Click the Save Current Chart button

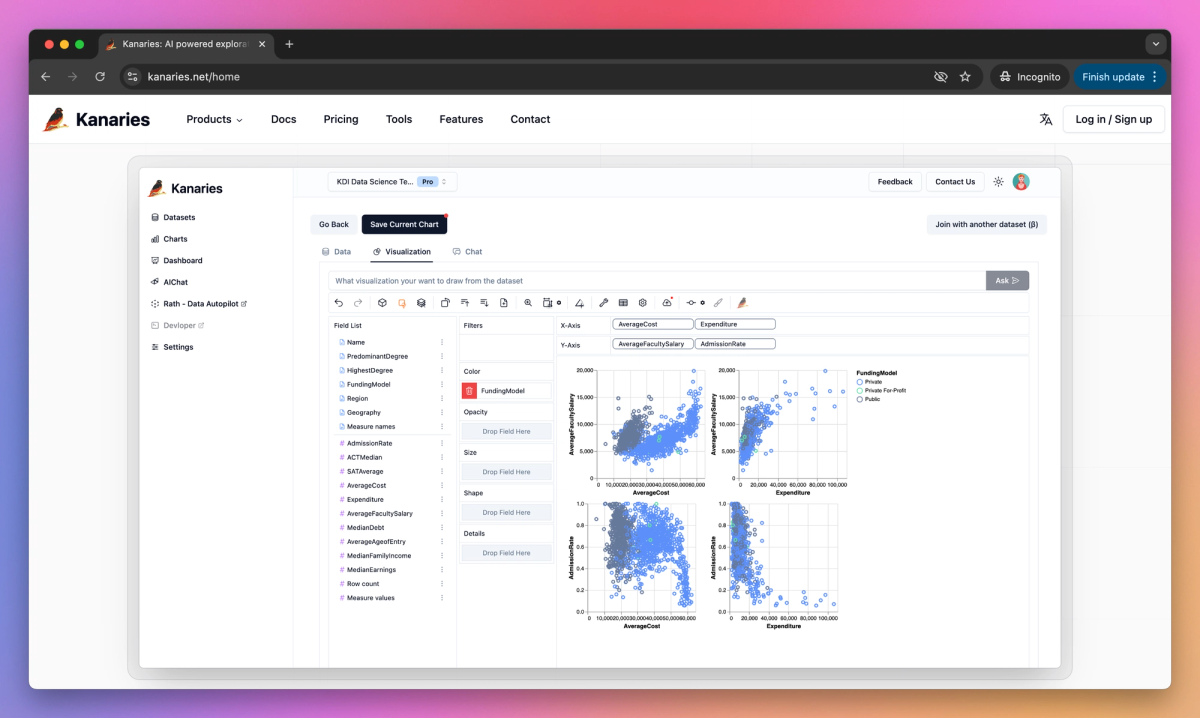(404, 225)
